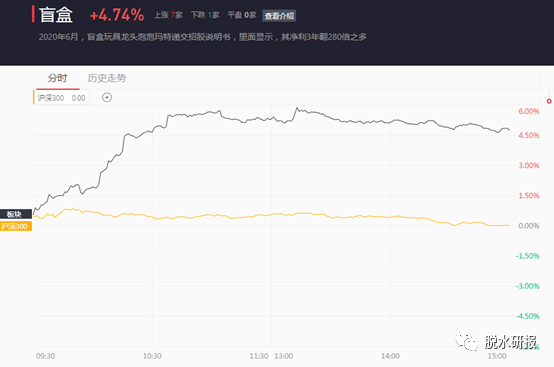
Task: Click 上涨 7家 rising count
Action: (169, 15)
